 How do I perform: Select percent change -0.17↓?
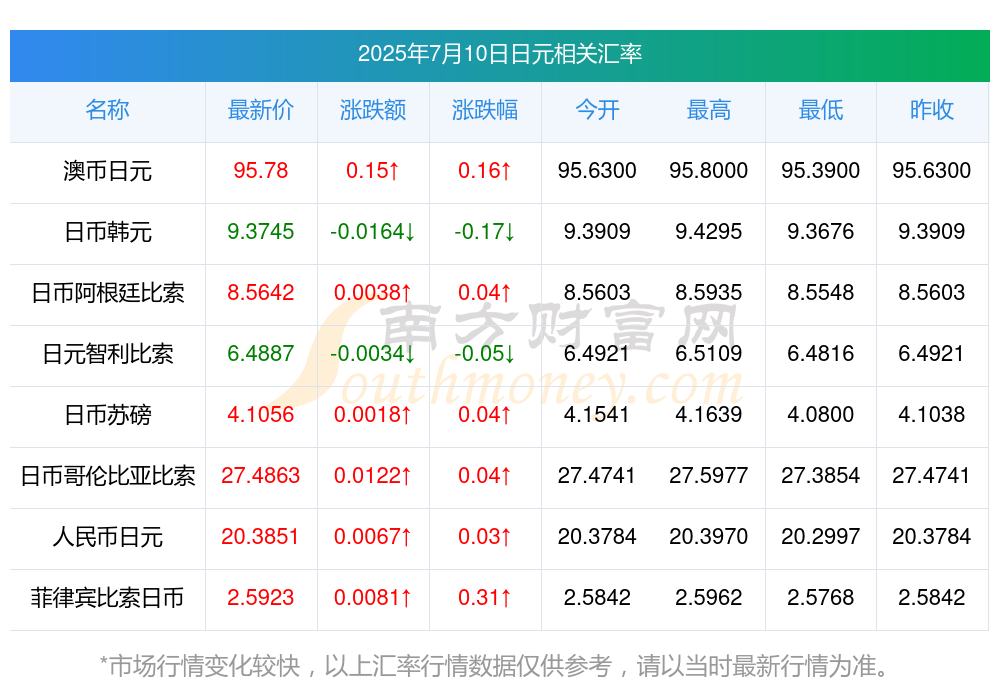click(485, 231)
